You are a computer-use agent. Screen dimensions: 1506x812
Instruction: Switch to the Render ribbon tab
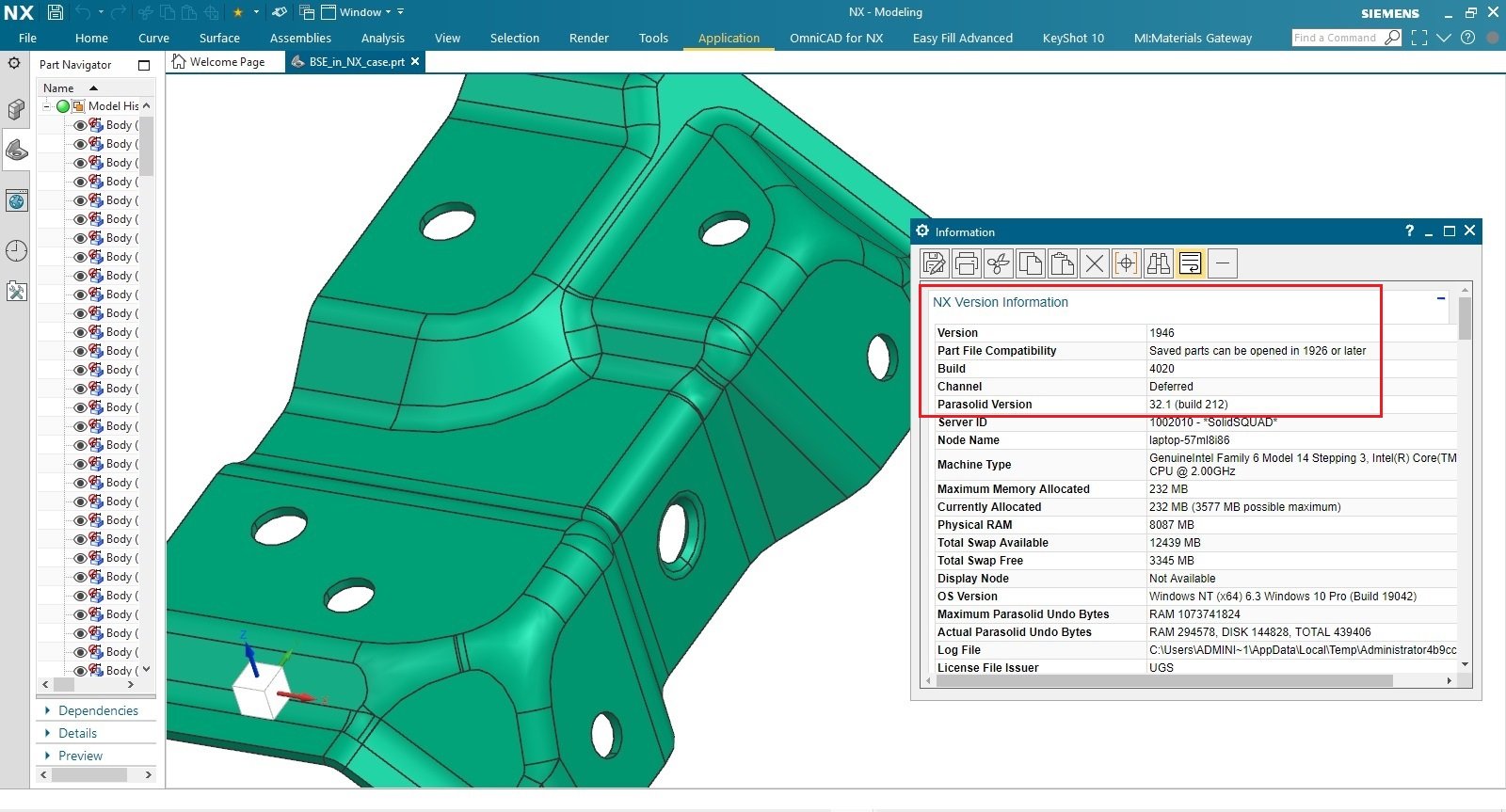pos(589,38)
